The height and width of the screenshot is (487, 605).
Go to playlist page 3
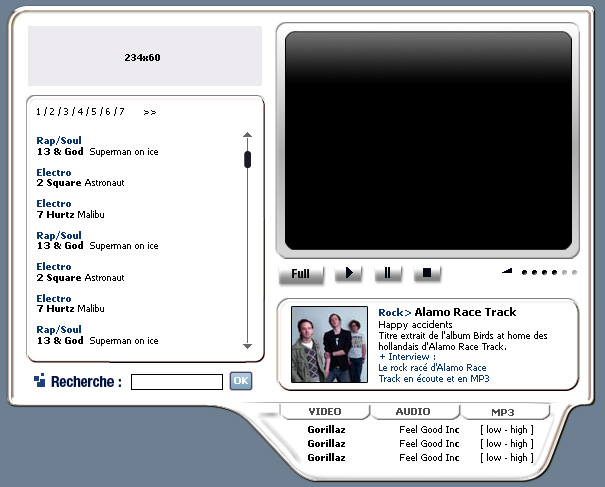pos(66,112)
